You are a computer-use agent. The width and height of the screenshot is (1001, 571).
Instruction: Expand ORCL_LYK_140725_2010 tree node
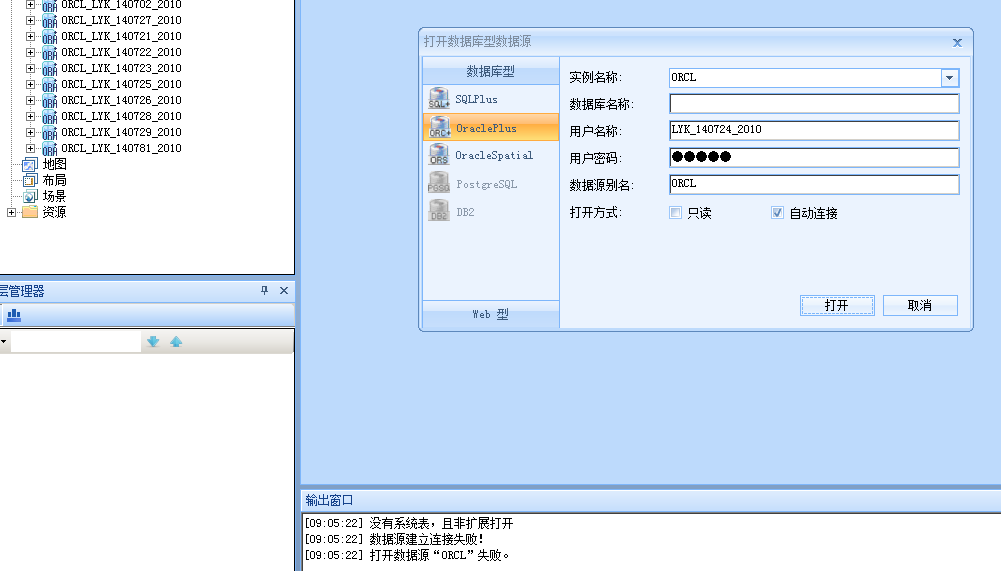point(30,84)
